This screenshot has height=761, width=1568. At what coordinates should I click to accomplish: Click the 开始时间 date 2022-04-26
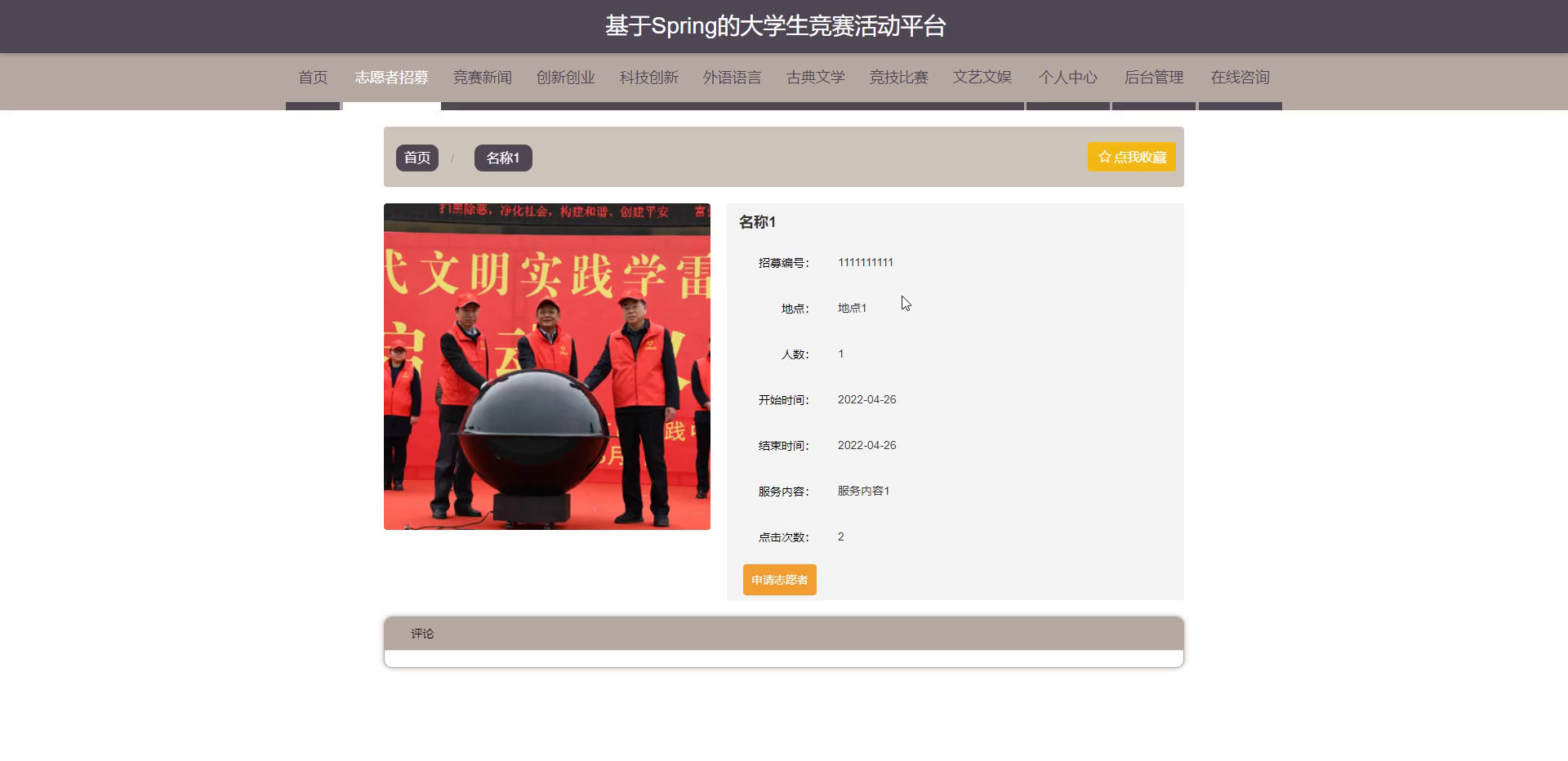coord(866,399)
